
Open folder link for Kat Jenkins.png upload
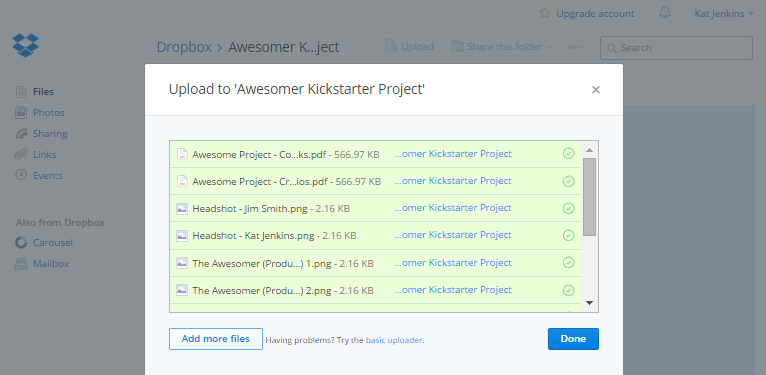coord(453,234)
